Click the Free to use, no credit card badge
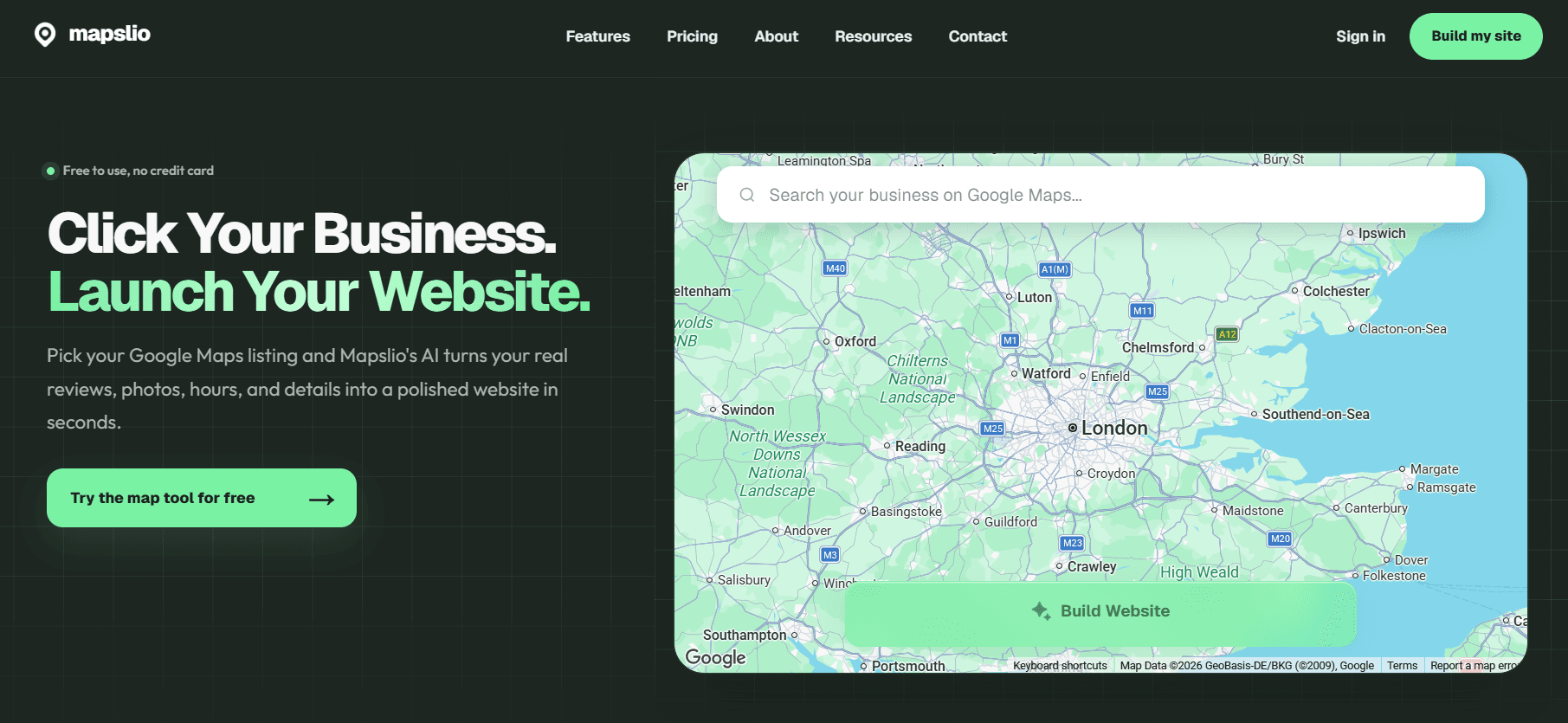Screen dimensions: 1568x723 [129, 171]
